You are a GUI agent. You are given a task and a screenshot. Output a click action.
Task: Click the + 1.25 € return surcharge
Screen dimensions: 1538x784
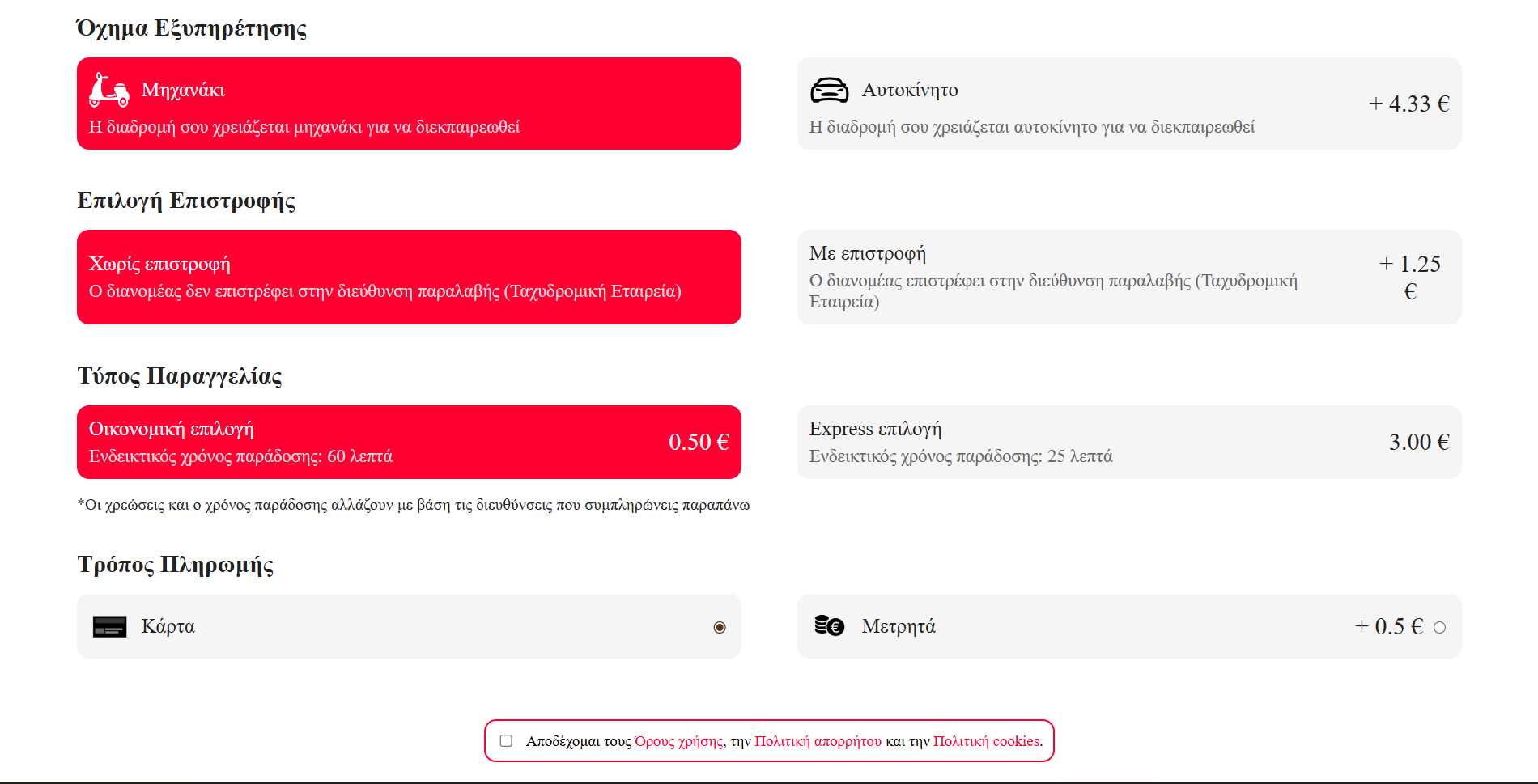tap(1410, 278)
